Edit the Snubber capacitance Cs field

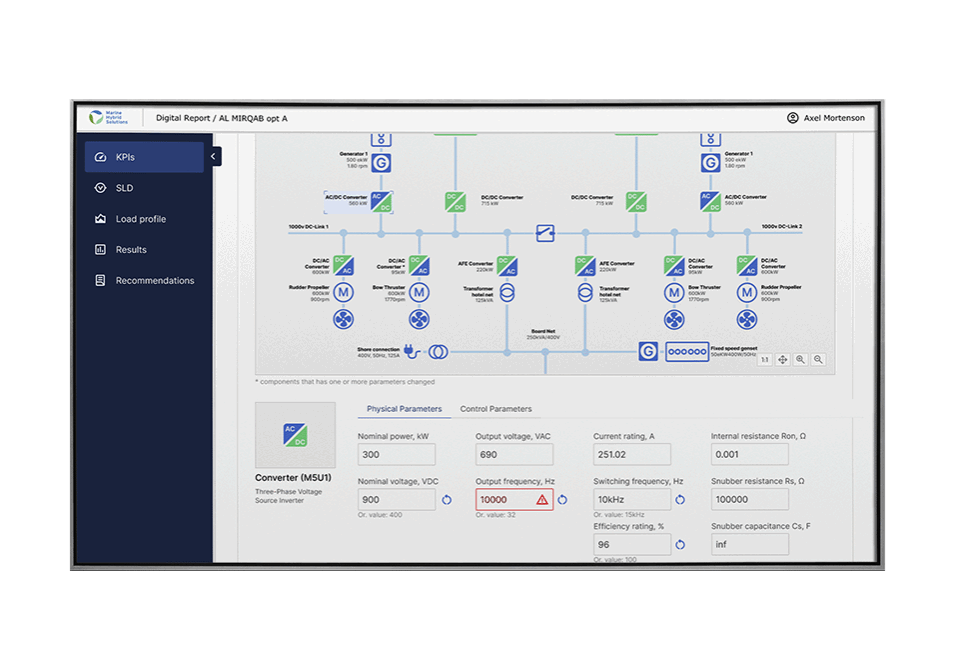750,544
